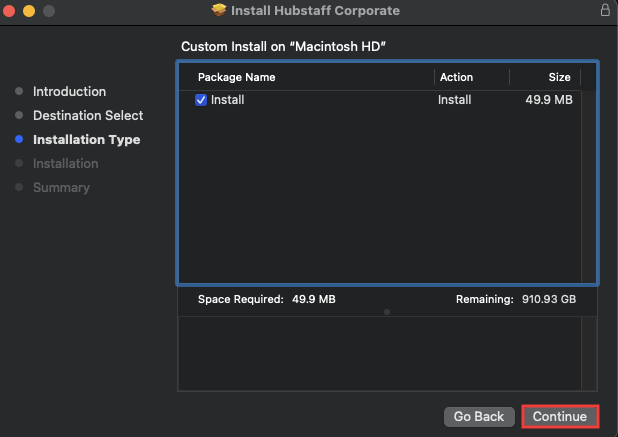The image size is (618, 437).
Task: Click the package description text area
Action: (x=380, y=353)
